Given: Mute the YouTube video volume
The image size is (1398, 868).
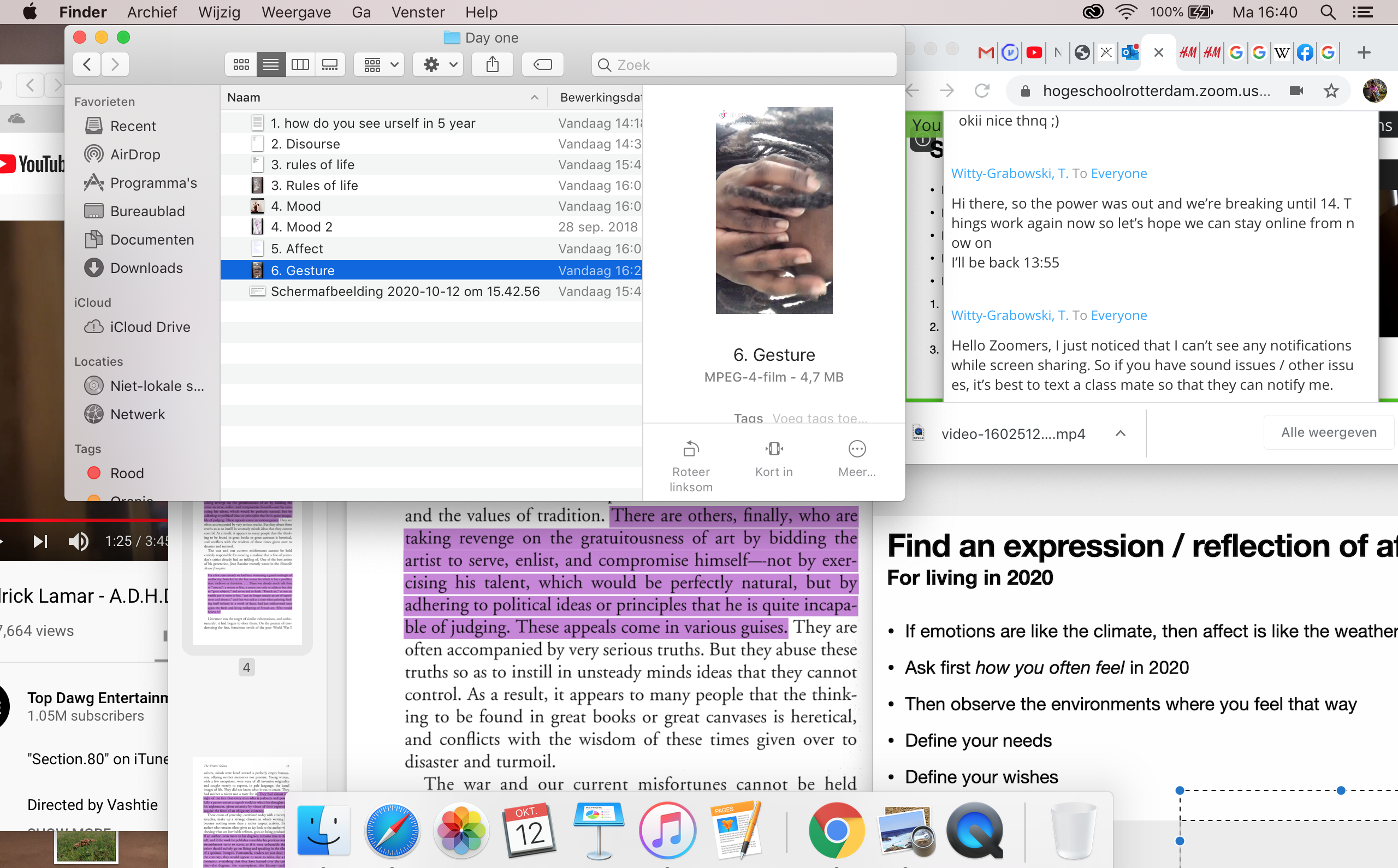Looking at the screenshot, I should pyautogui.click(x=79, y=541).
